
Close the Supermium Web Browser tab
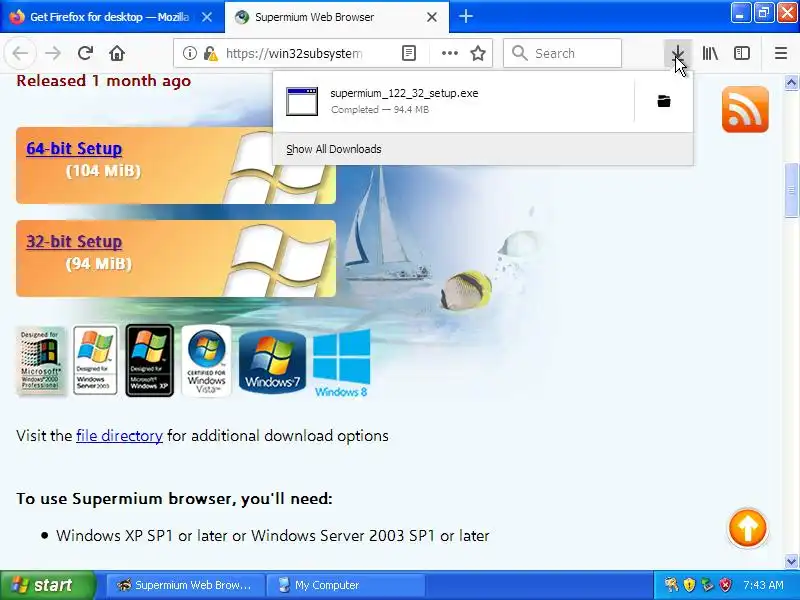click(432, 17)
